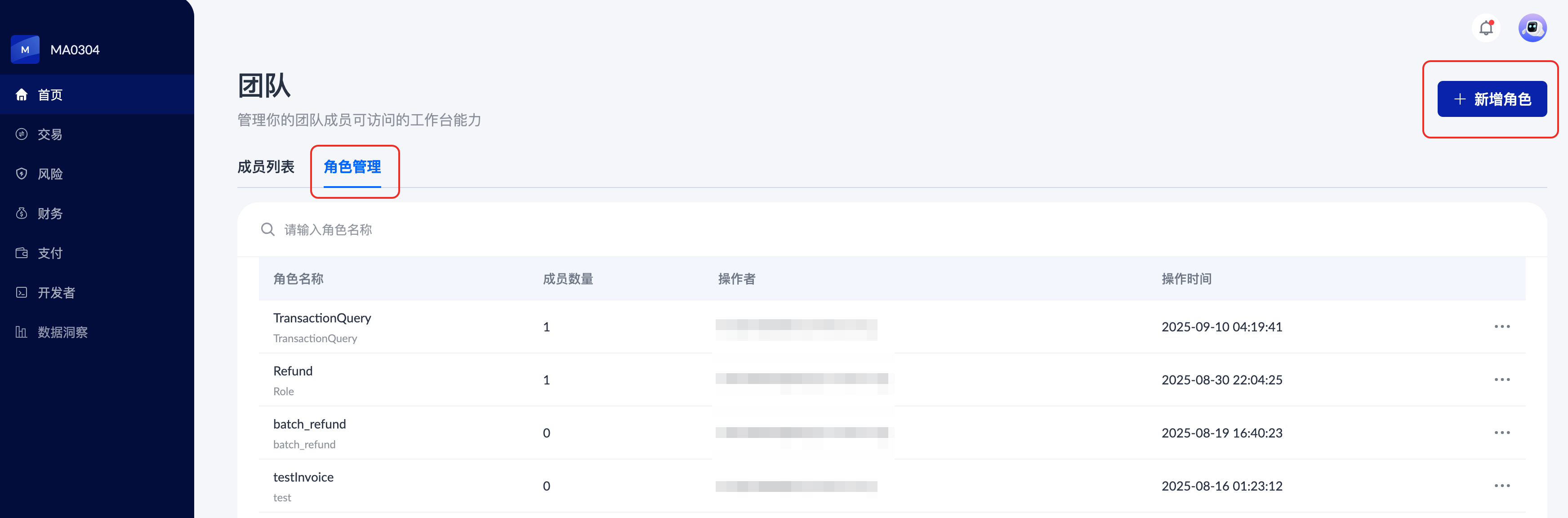Click the 支付 payment wallet icon
The width and height of the screenshot is (1568, 518).
[22, 253]
